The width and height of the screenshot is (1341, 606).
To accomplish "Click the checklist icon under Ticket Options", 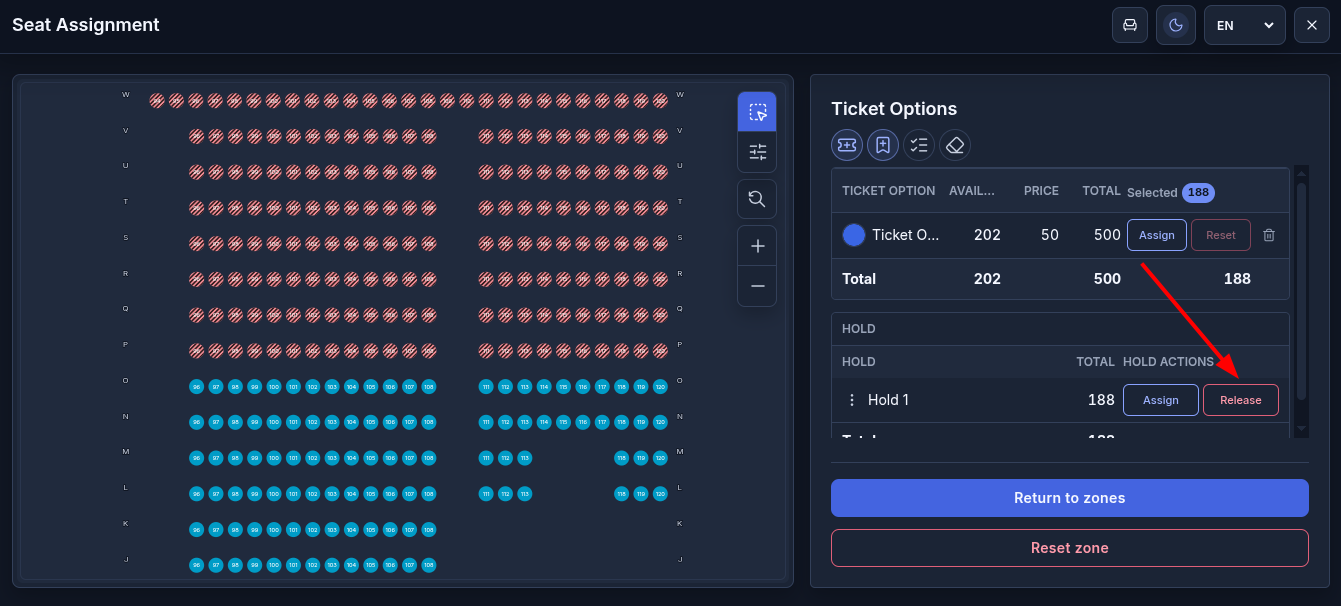I will click(919, 145).
